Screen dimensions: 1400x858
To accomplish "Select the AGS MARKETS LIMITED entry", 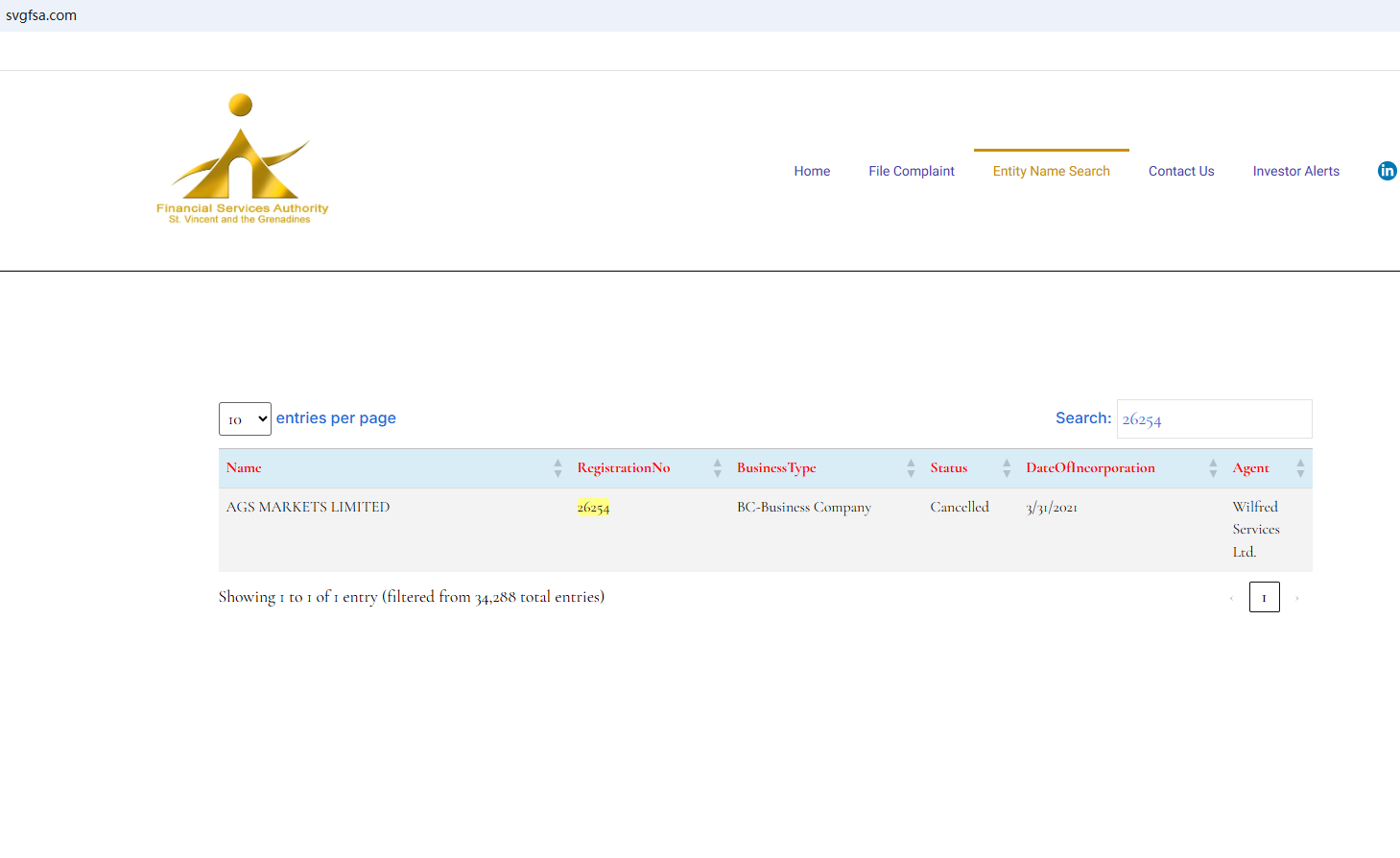I will click(x=308, y=507).
